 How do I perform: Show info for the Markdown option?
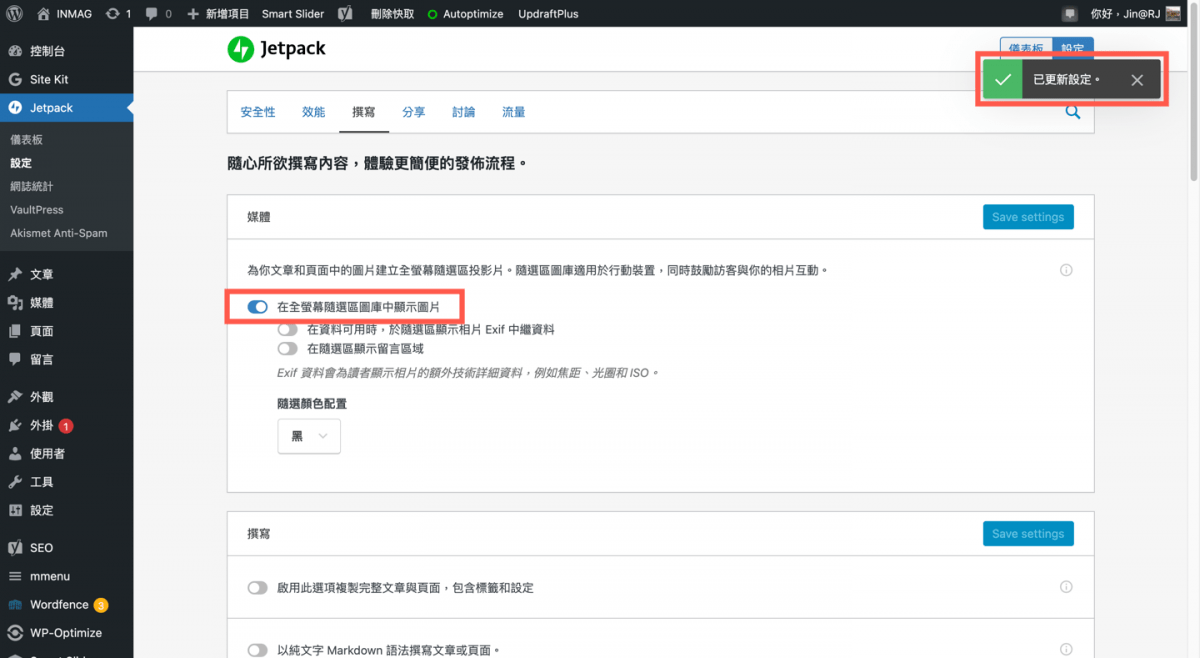pyautogui.click(x=1066, y=649)
